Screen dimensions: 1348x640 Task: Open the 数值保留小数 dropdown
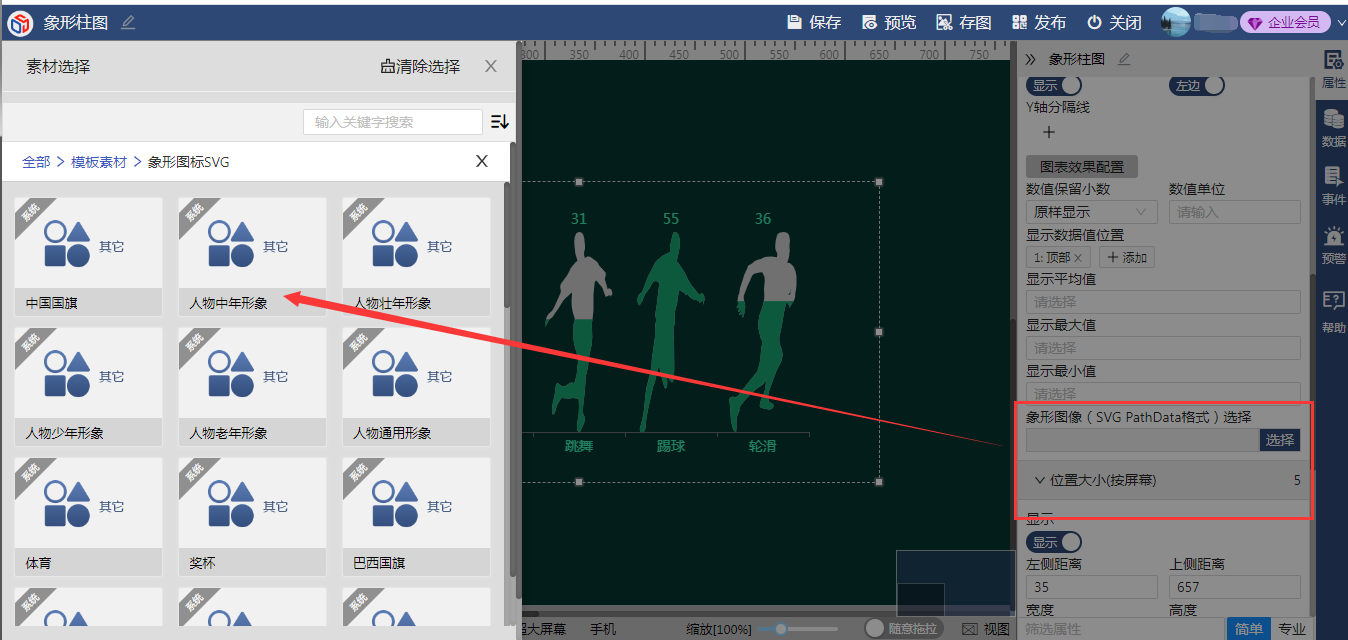pyautogui.click(x=1091, y=212)
